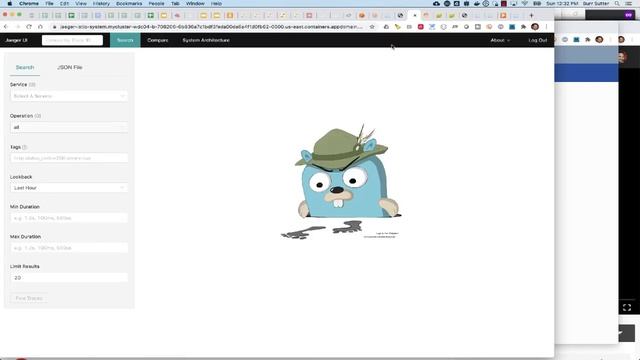Screen dimensions: 640x360
Task: Open the Jaeger UI home link
Action: 16,40
